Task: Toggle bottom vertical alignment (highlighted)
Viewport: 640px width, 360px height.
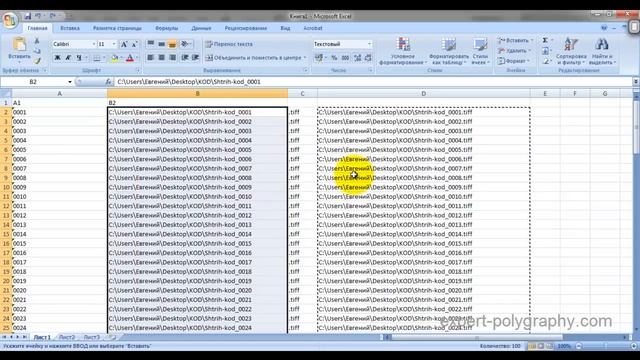Action: tap(172, 44)
